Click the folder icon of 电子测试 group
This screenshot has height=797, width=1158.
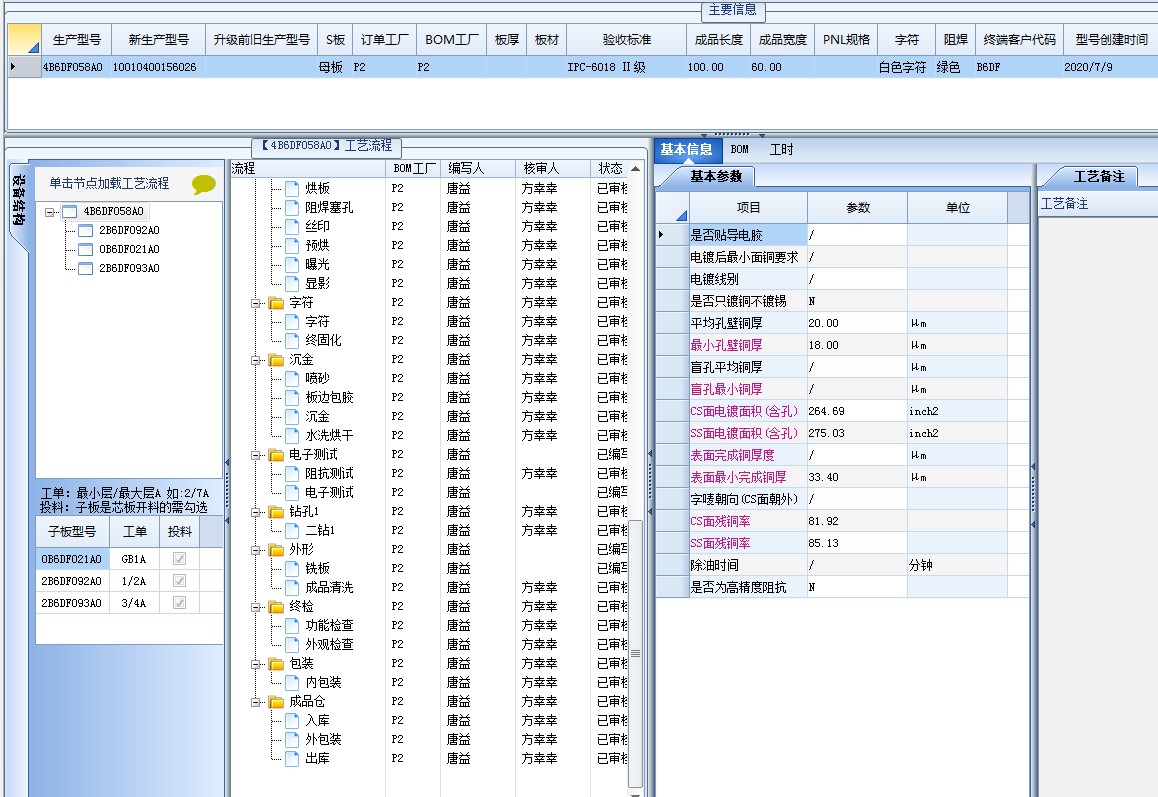276,454
